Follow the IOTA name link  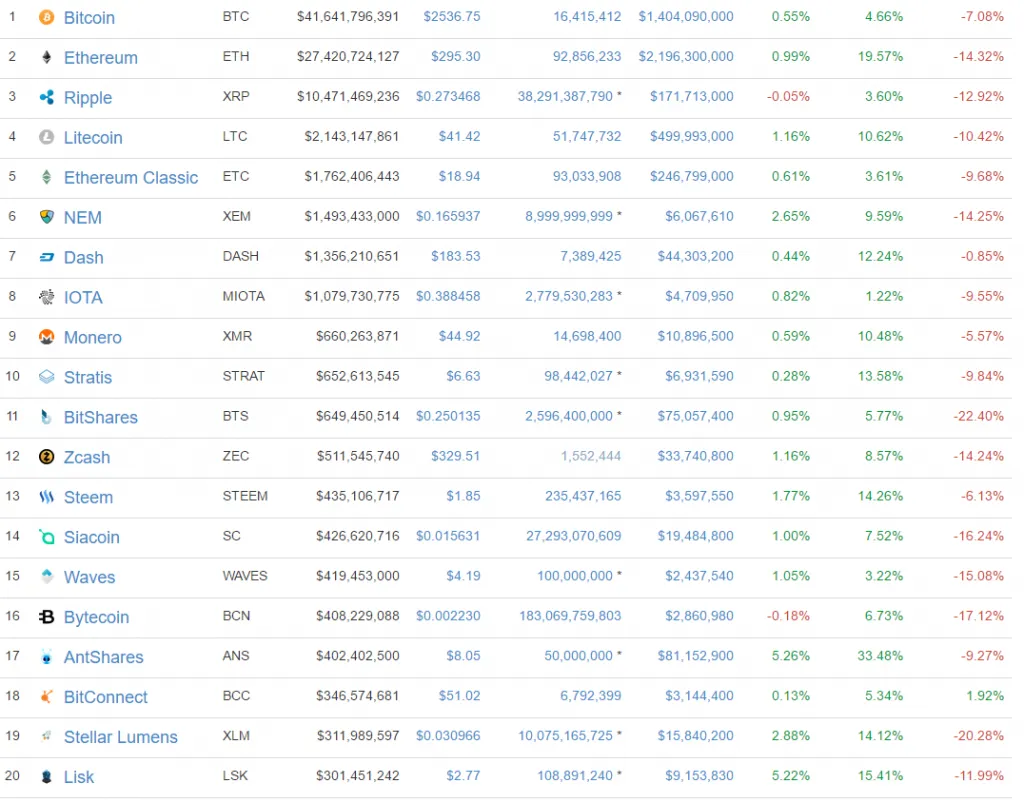[x=83, y=298]
